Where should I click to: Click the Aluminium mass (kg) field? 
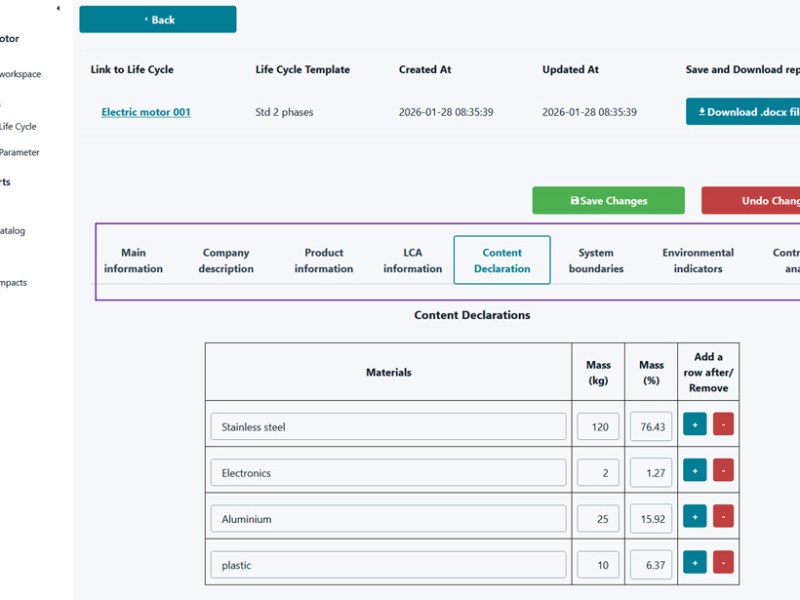pyautogui.click(x=598, y=519)
